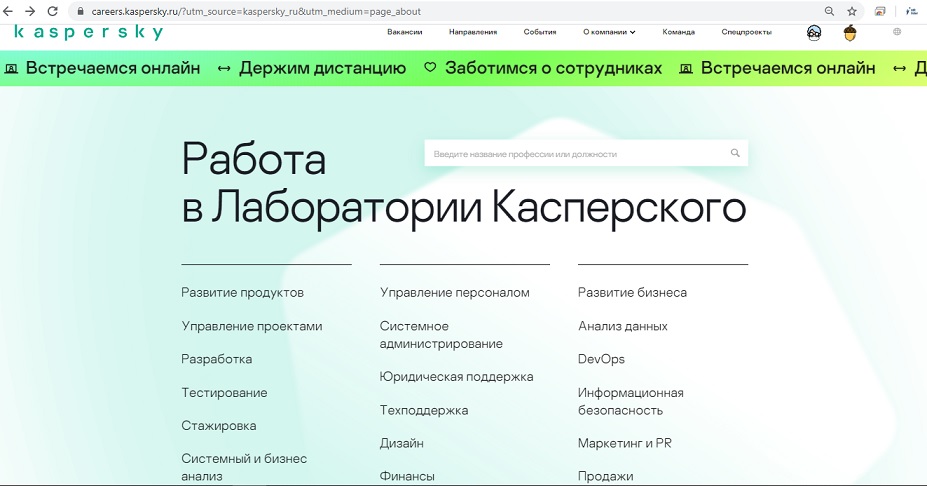
Task: Open Управление персоналом category
Action: 455,293
